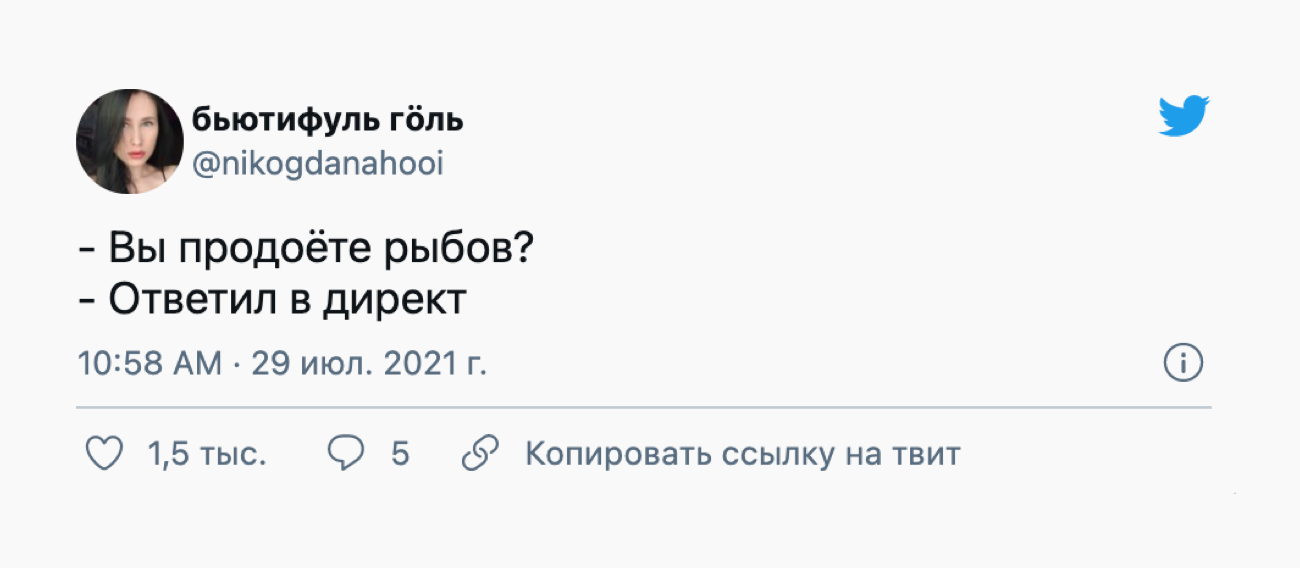Click the Twitter bird logo
The width and height of the screenshot is (1300, 568).
(1184, 116)
